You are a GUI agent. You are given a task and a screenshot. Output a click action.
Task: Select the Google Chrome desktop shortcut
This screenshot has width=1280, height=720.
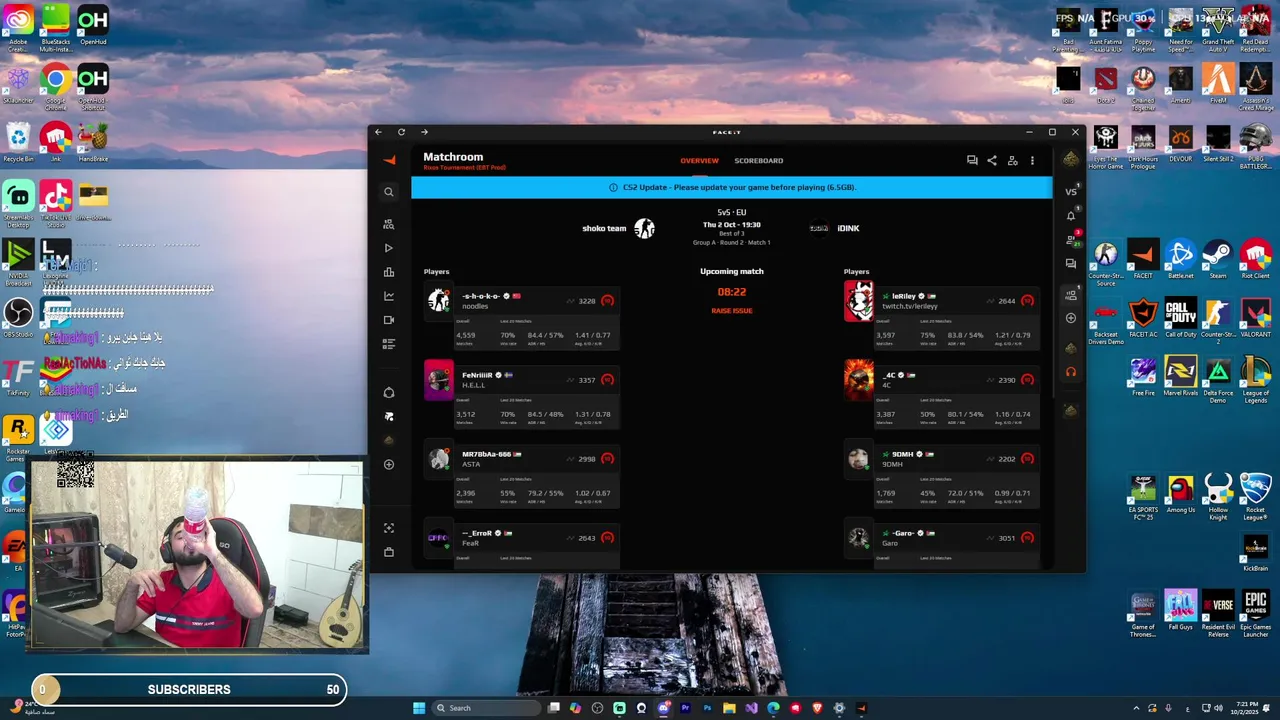click(56, 87)
